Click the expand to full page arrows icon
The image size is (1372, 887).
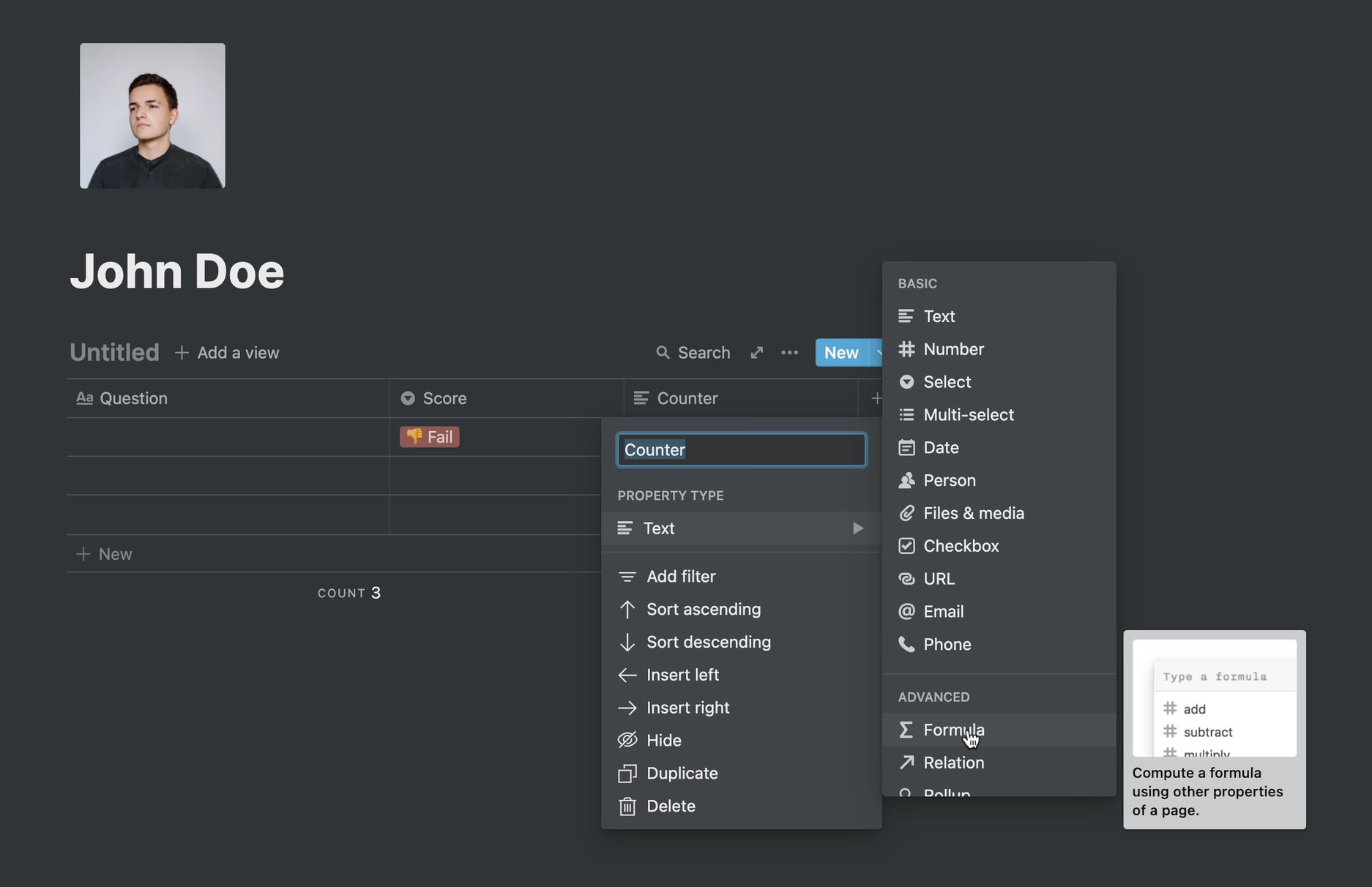coord(757,353)
